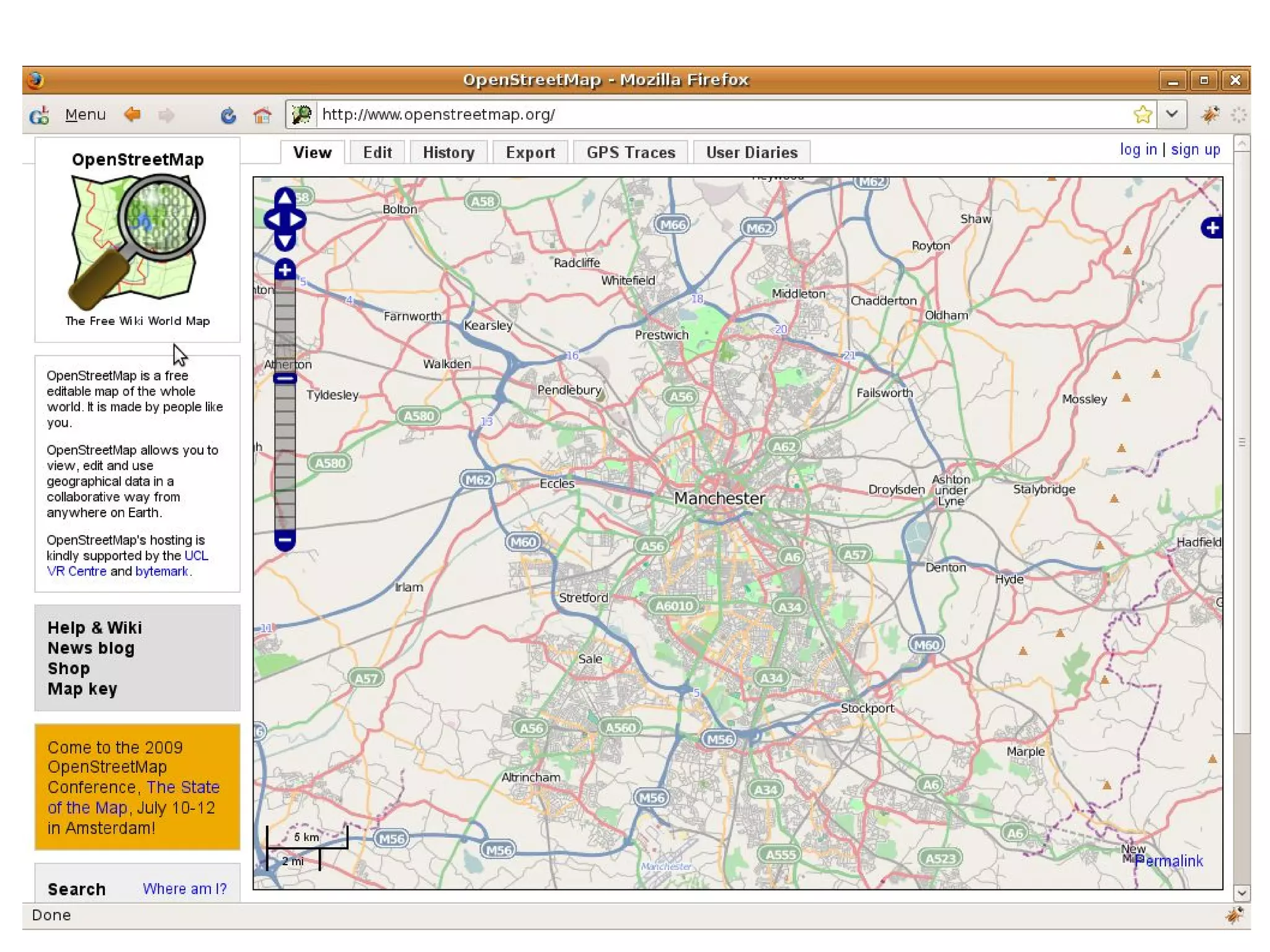Image resolution: width=1270 pixels, height=952 pixels.
Task: Click the browser Back arrow
Action: pos(132,114)
